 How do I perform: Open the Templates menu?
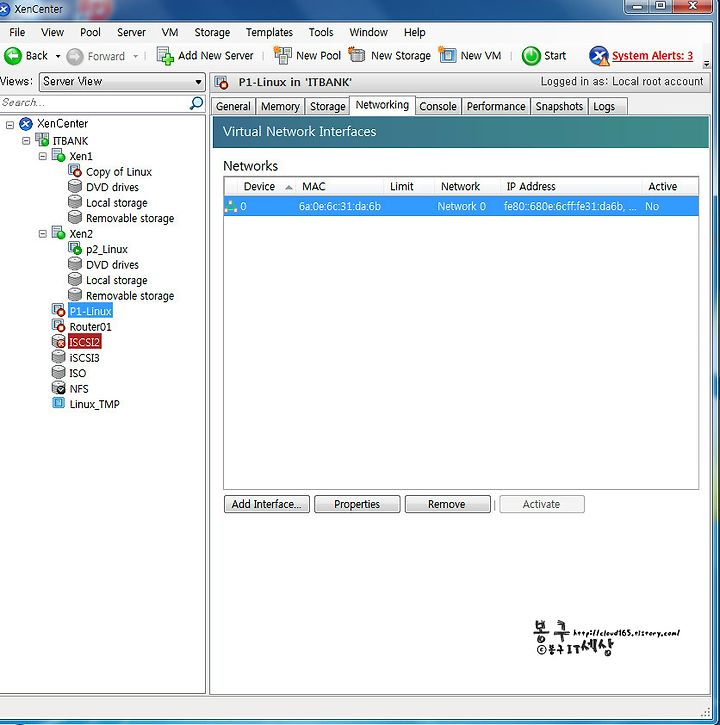pos(269,32)
